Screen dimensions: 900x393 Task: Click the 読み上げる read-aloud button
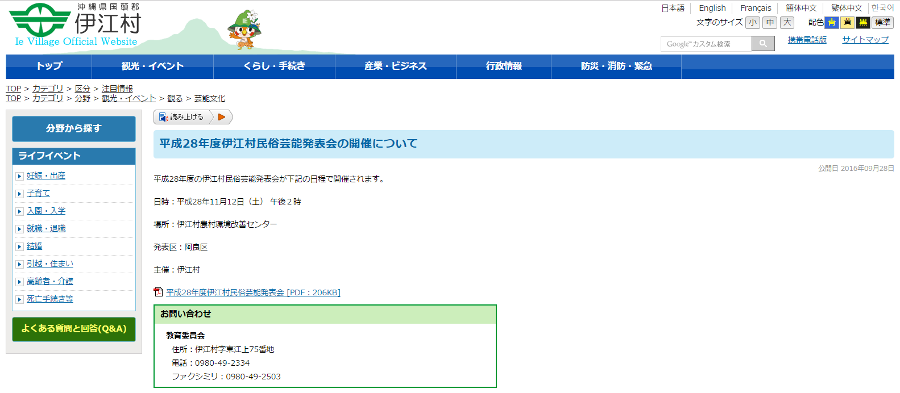pyautogui.click(x=183, y=117)
